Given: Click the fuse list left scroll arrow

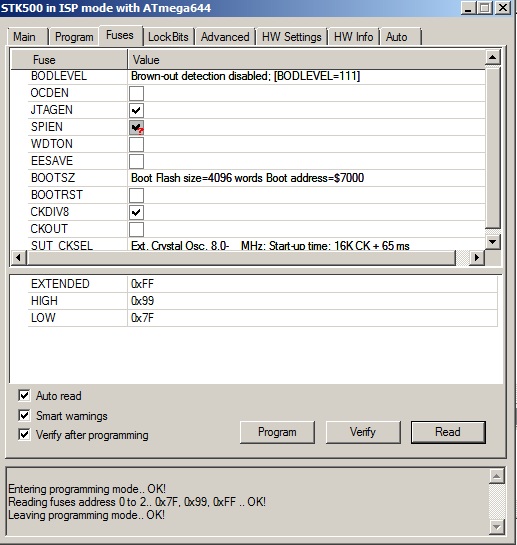Looking at the screenshot, I should click(19, 258).
